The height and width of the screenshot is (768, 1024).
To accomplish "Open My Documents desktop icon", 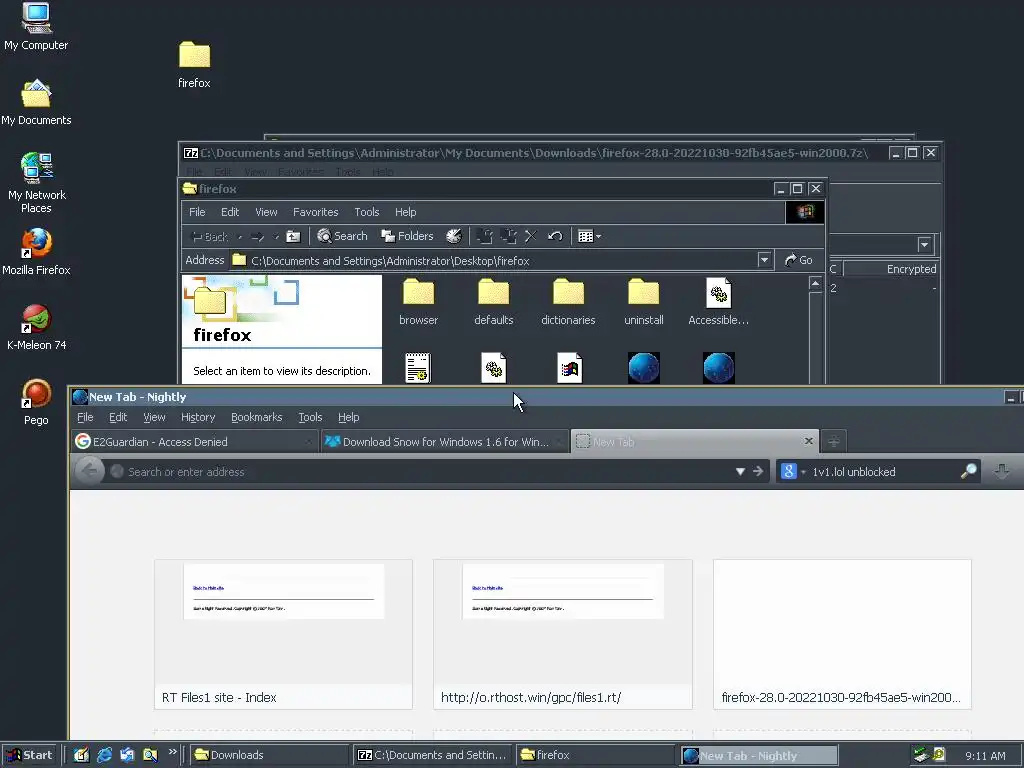I will click(x=36, y=103).
